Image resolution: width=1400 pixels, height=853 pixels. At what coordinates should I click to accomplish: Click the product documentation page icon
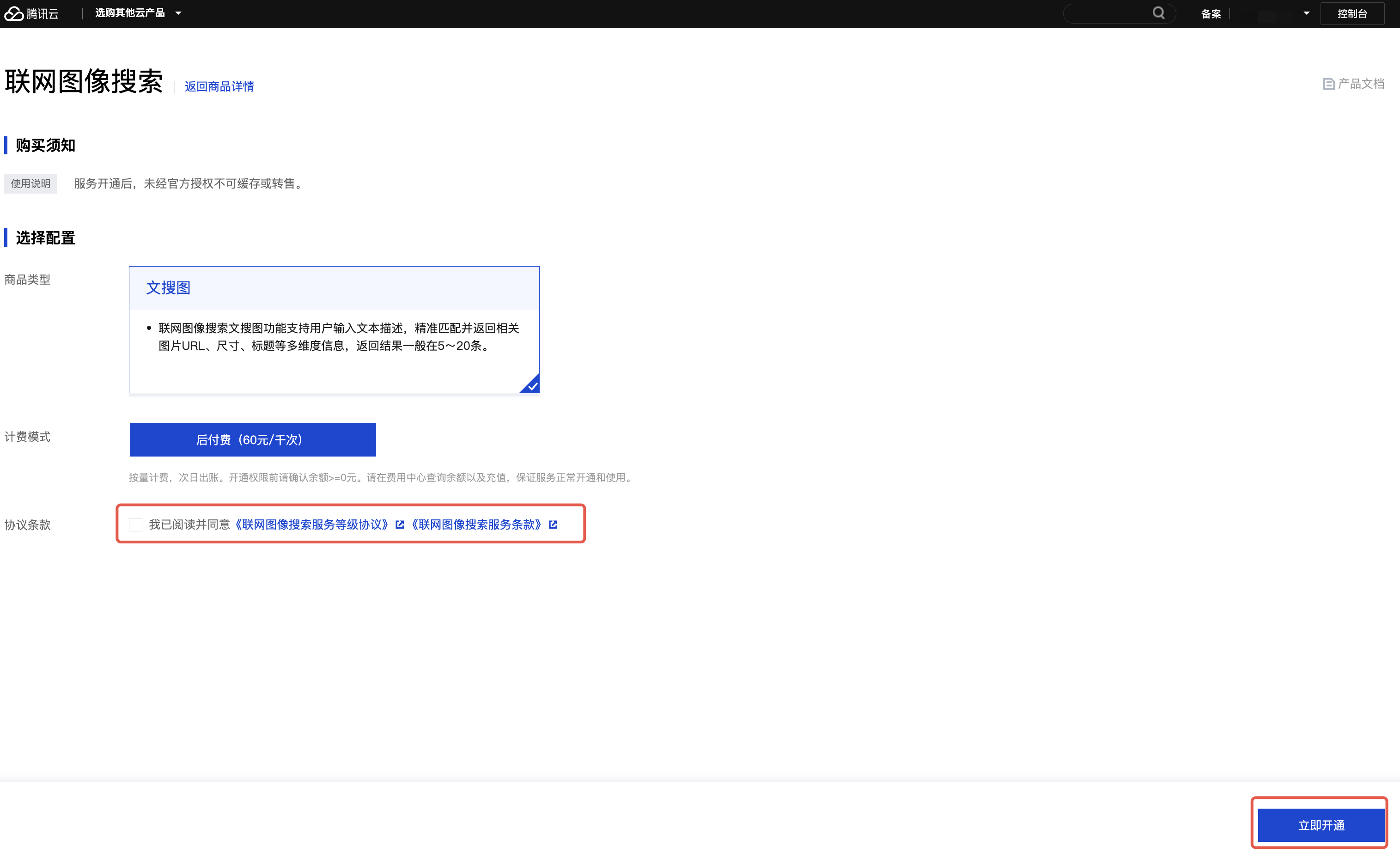1328,84
